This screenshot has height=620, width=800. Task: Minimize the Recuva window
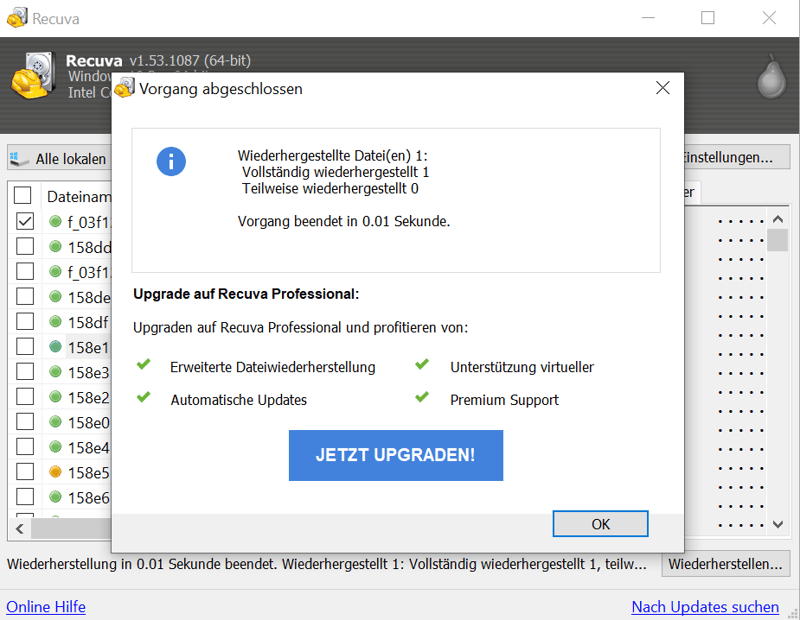click(x=648, y=18)
